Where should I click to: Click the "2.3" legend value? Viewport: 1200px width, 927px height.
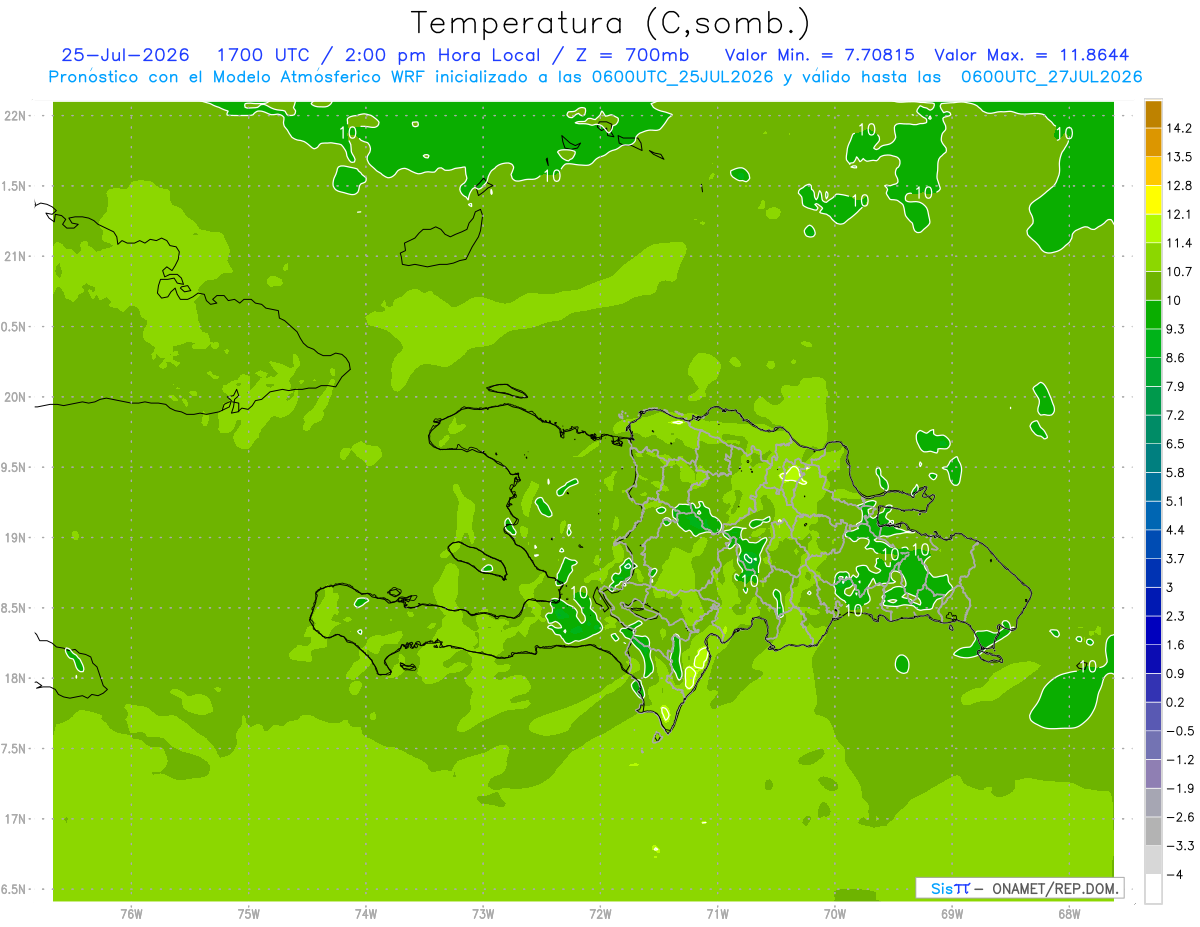click(x=1176, y=616)
